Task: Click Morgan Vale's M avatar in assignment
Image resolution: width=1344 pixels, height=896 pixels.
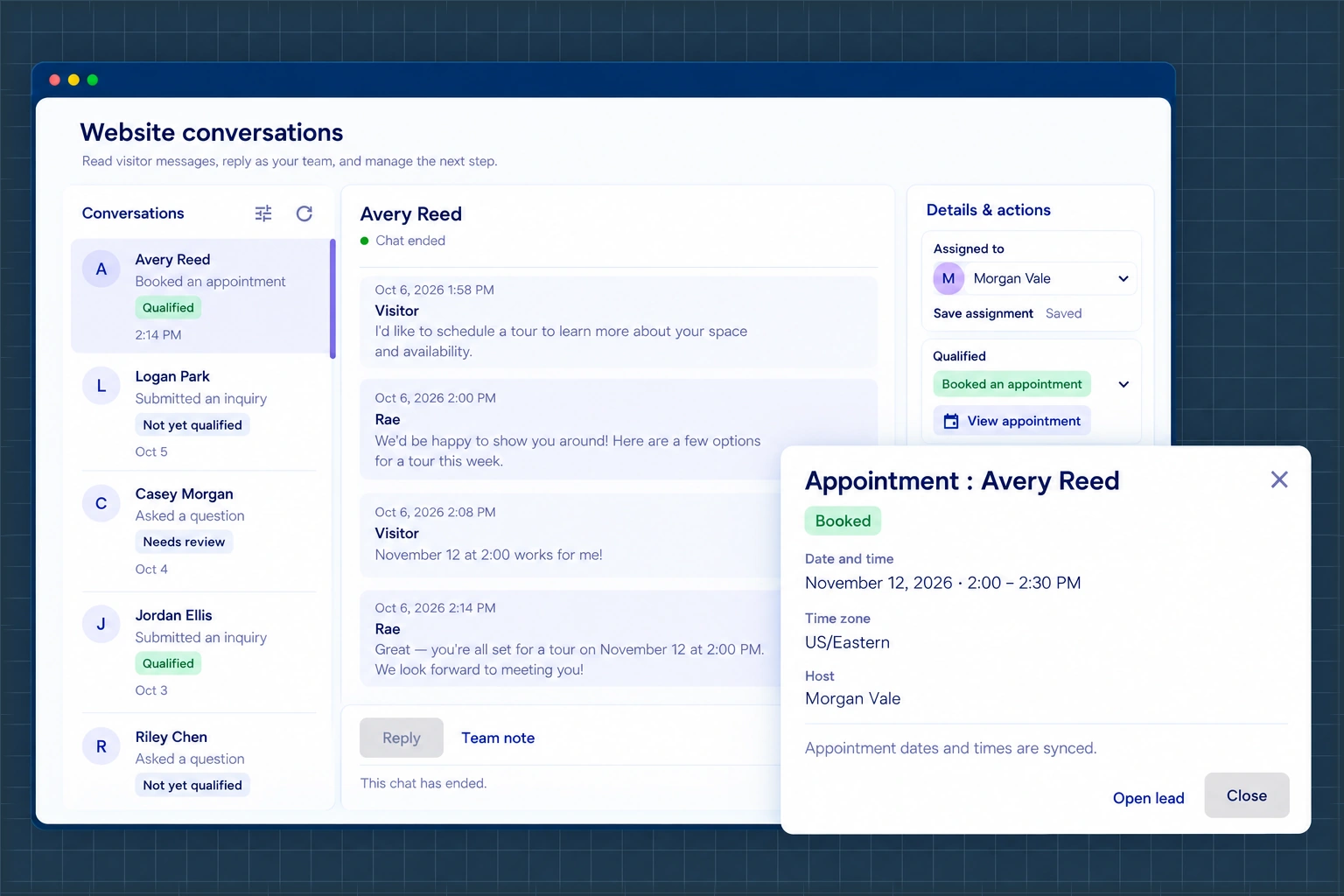Action: click(948, 278)
